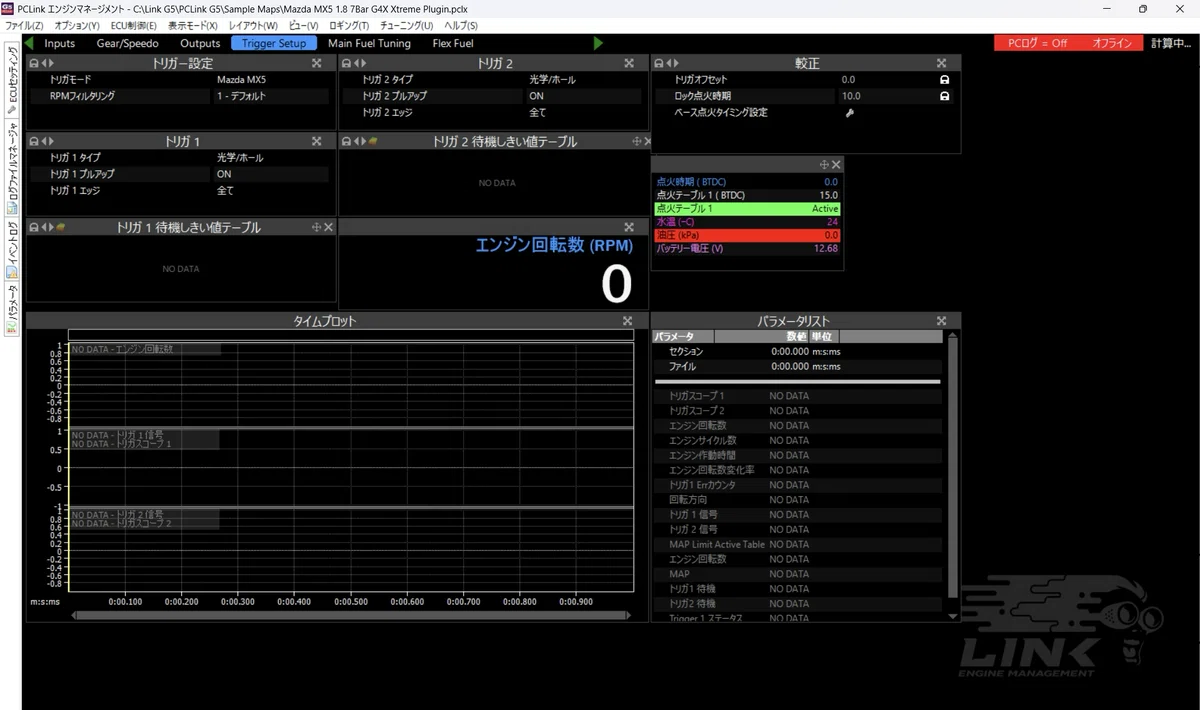Click move icon on ignition status panel
The image size is (1200, 710).
[x=824, y=164]
